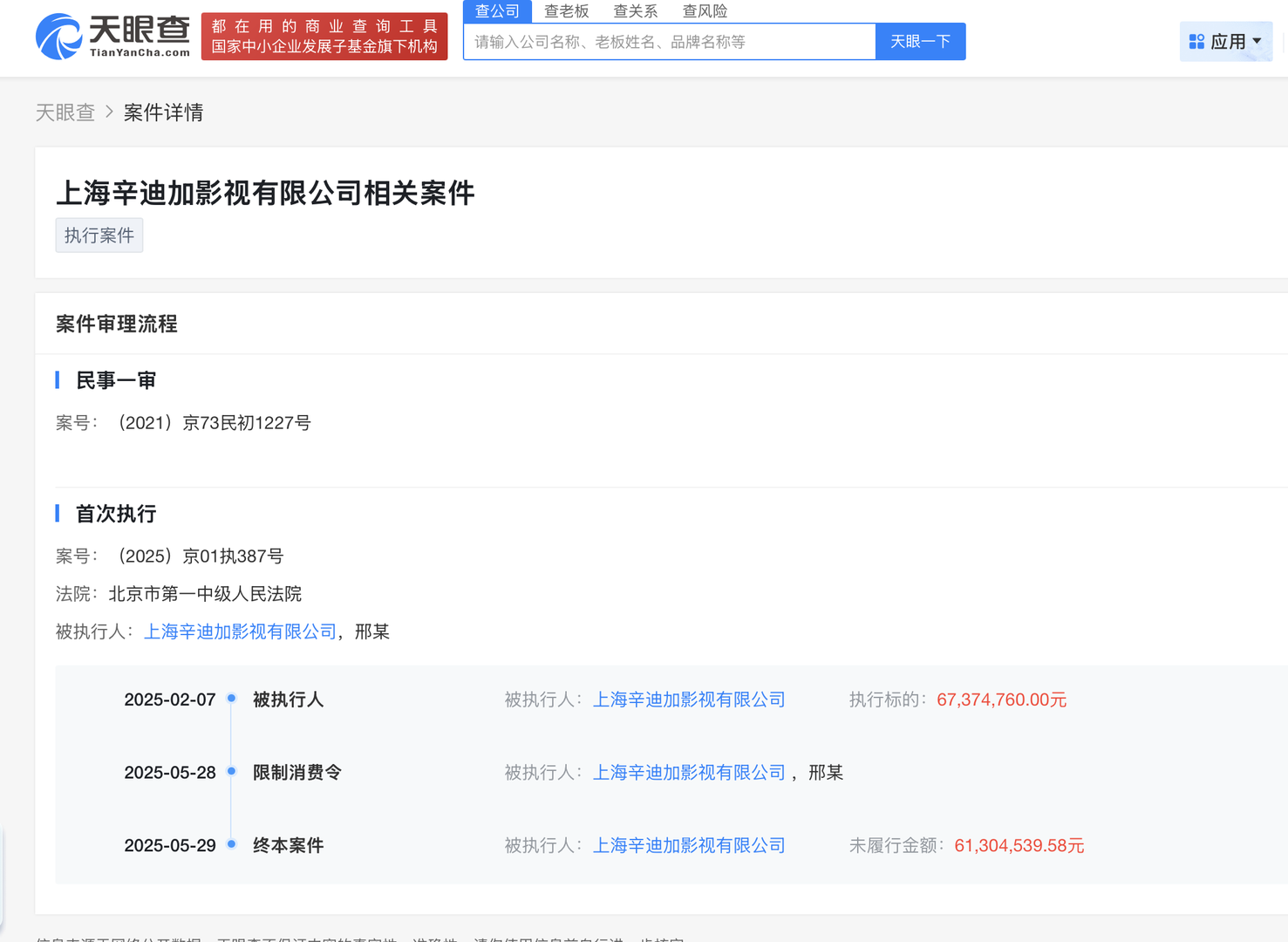
Task: Click the 2025-05-28 timeline dot
Action: [x=231, y=771]
